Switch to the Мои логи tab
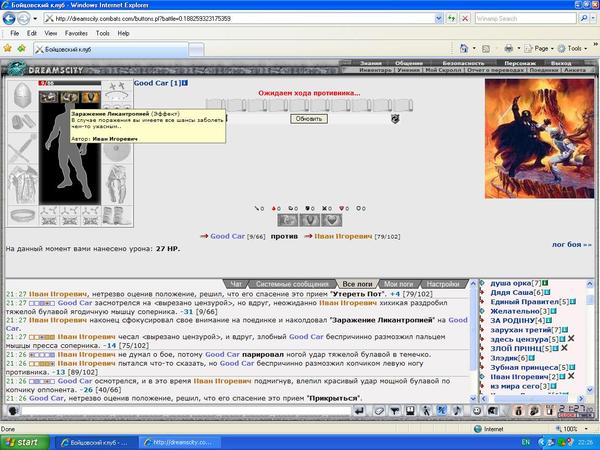 [398, 284]
